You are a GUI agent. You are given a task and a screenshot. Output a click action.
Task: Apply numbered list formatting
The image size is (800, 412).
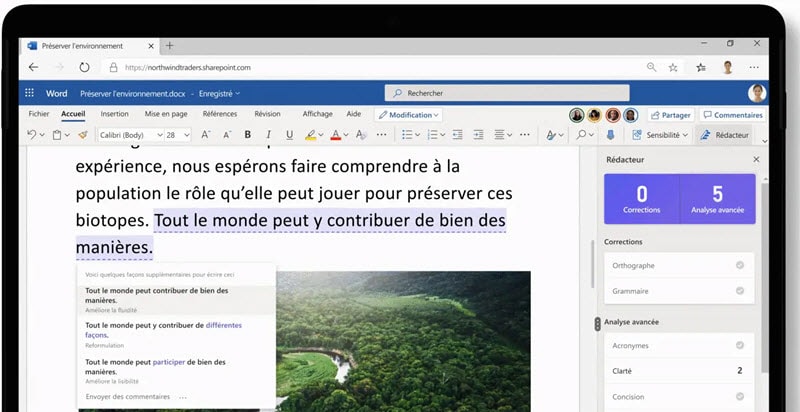click(x=432, y=135)
